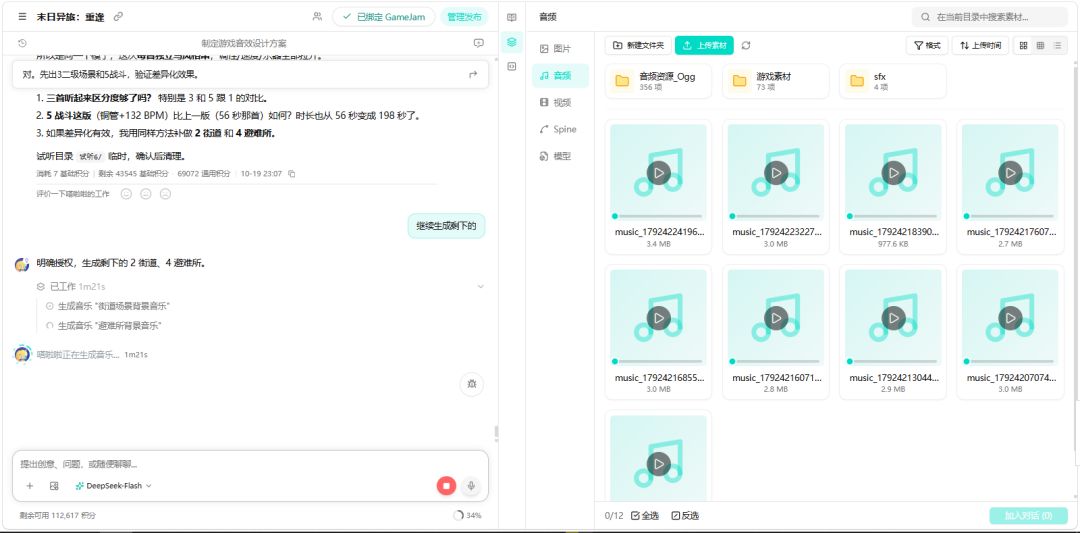Viewport: 1080px width, 533px height.
Task: Open the sfx folder
Action: point(893,81)
